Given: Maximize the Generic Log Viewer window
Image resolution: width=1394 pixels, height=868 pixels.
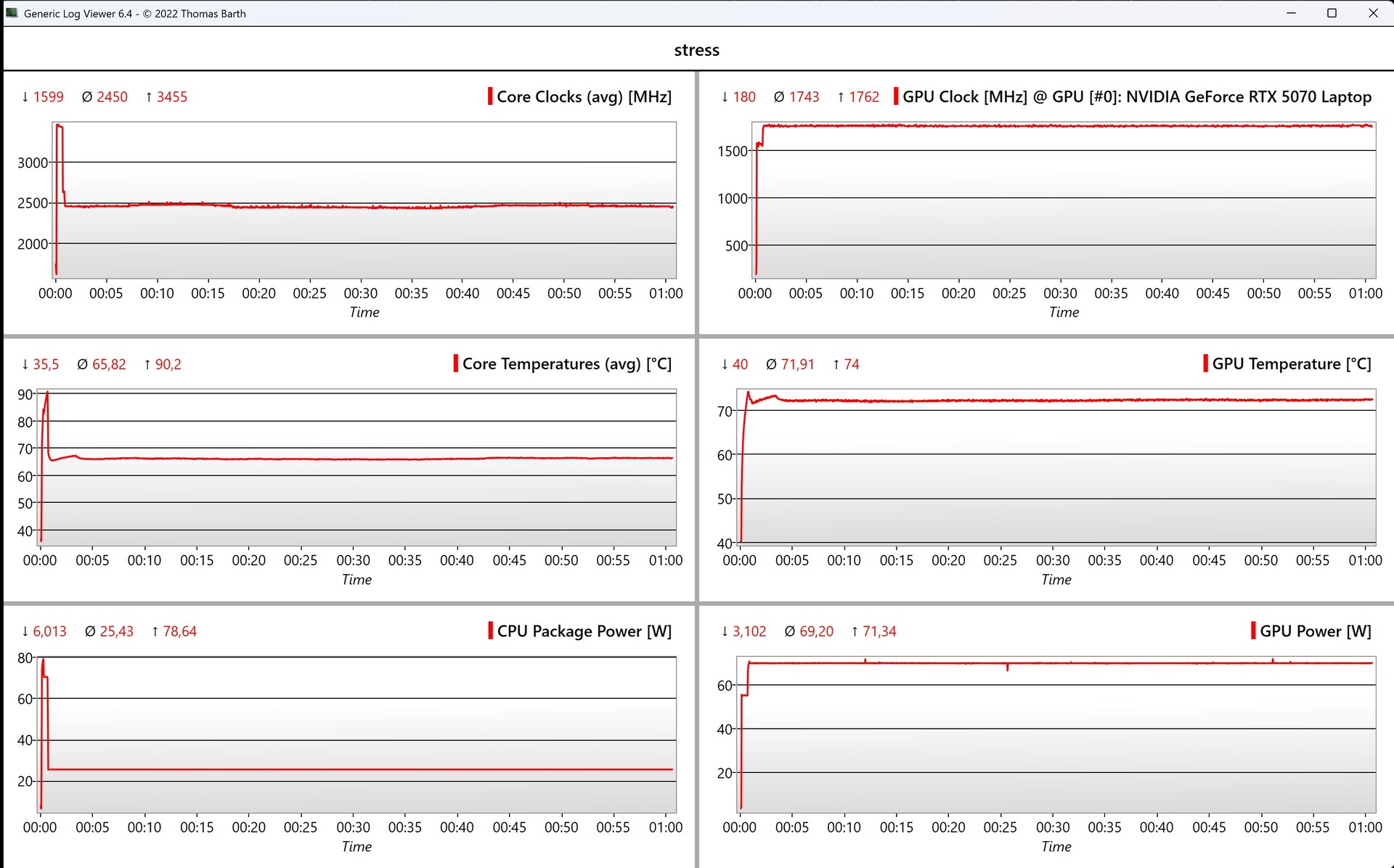Looking at the screenshot, I should click(1332, 13).
